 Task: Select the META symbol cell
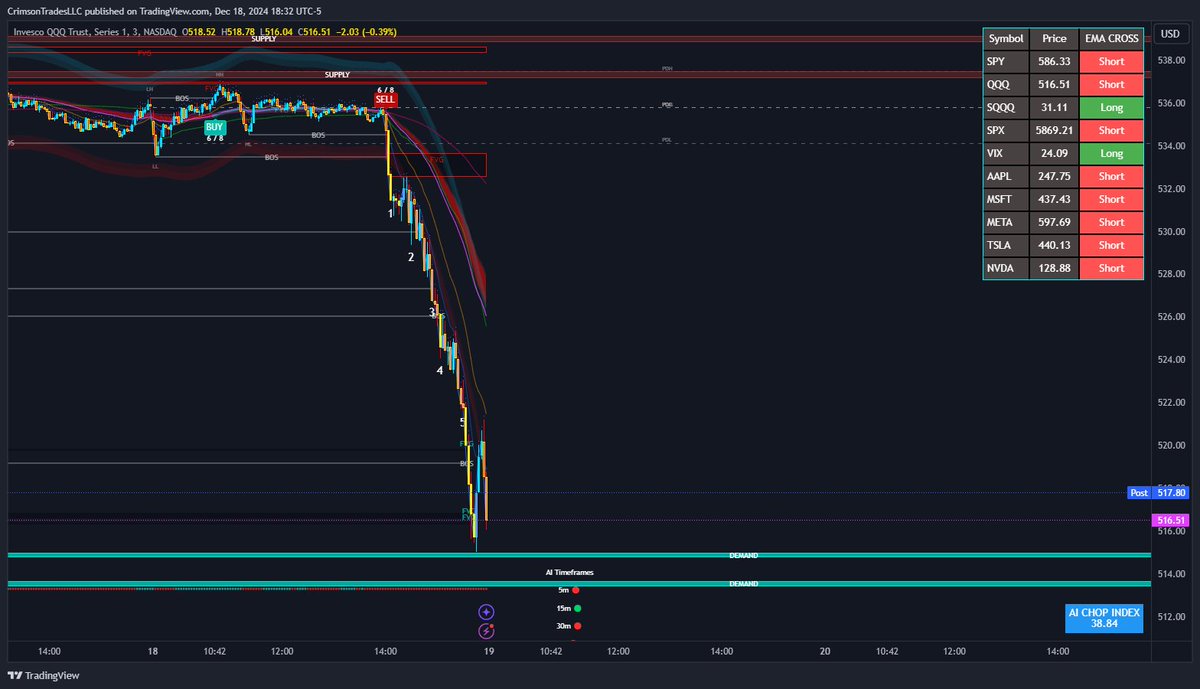tap(1006, 222)
